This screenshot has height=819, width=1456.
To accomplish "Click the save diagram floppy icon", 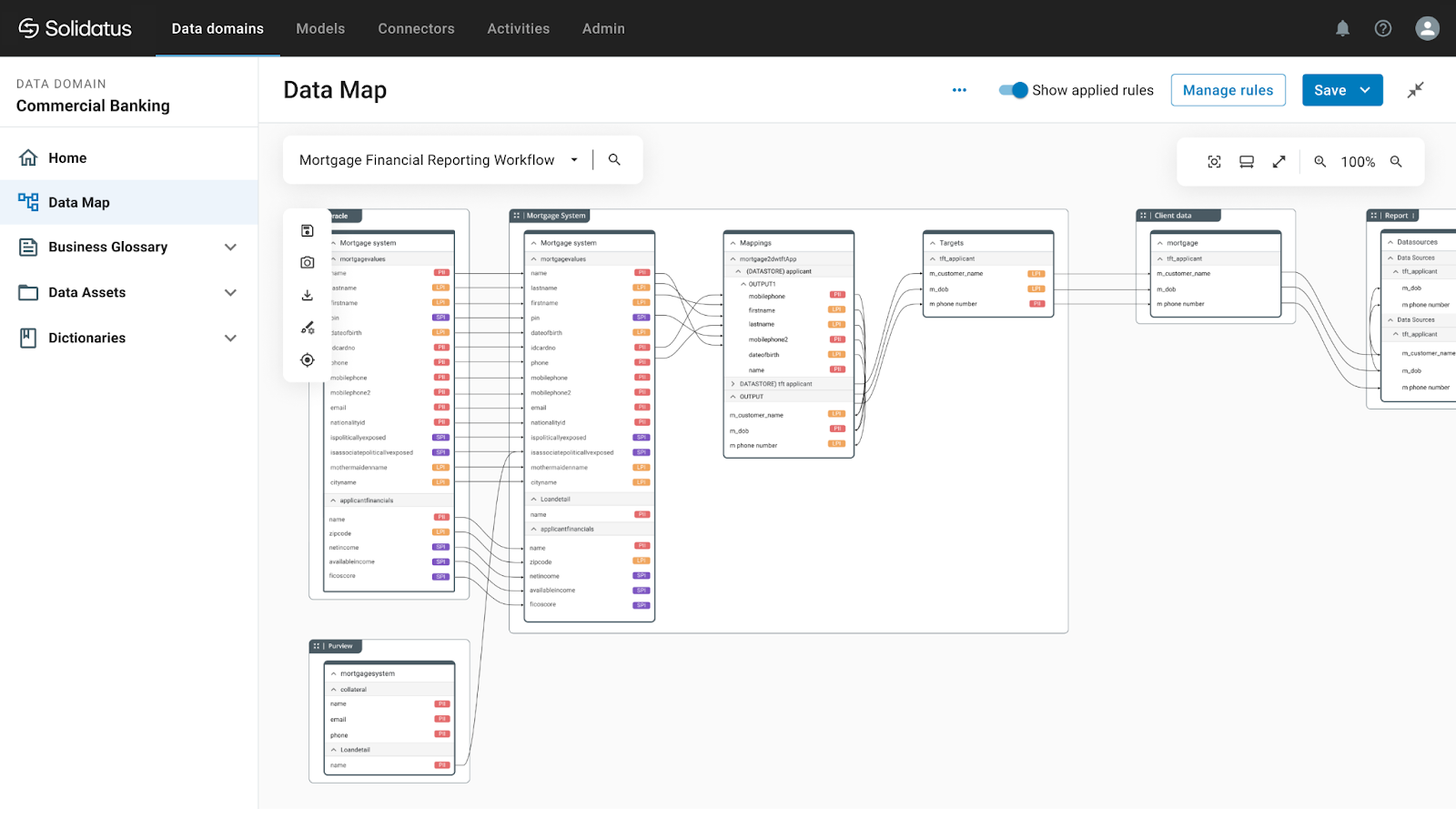I will click(x=308, y=231).
